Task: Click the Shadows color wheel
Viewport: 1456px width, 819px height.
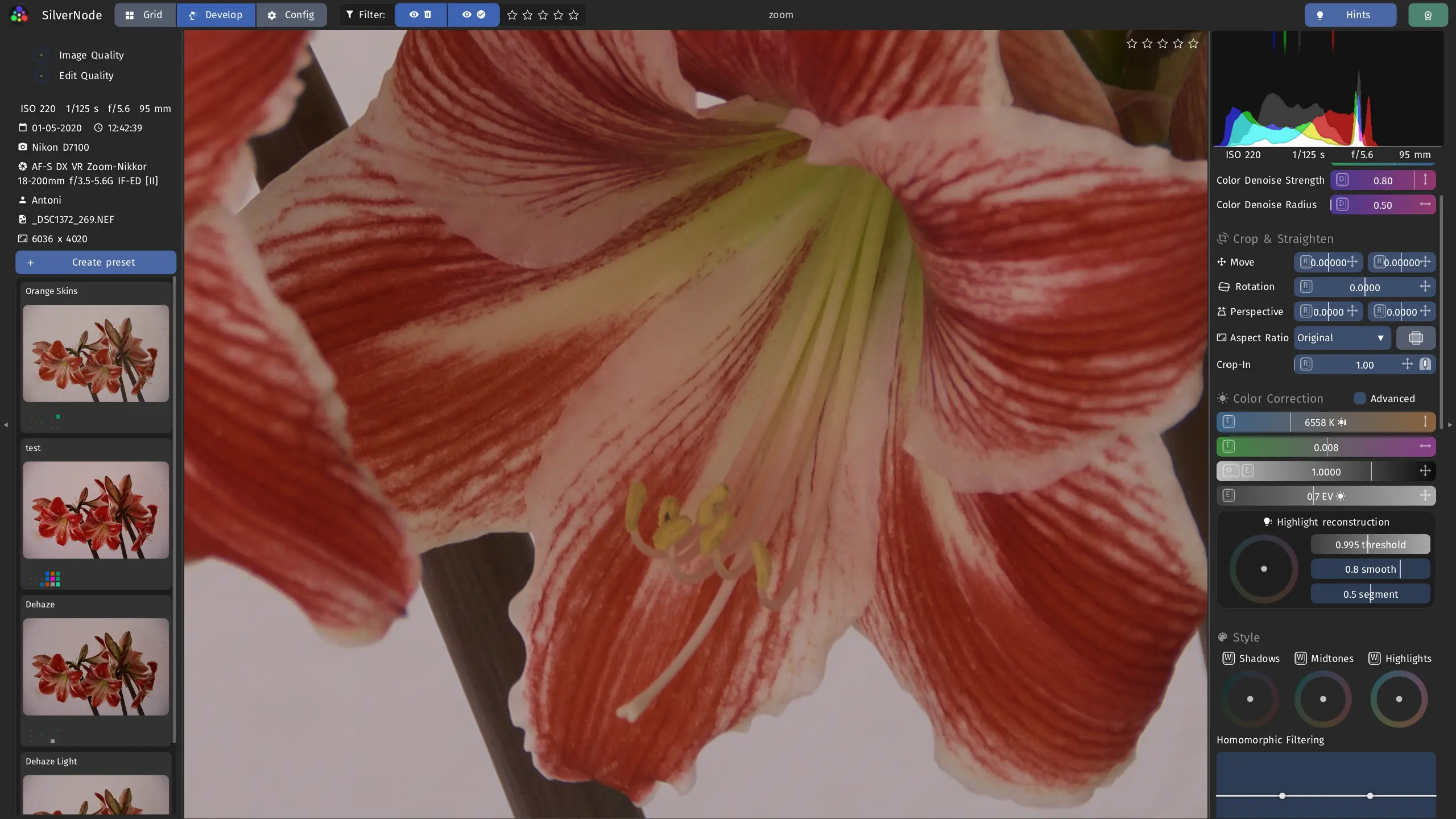Action: (1250, 699)
